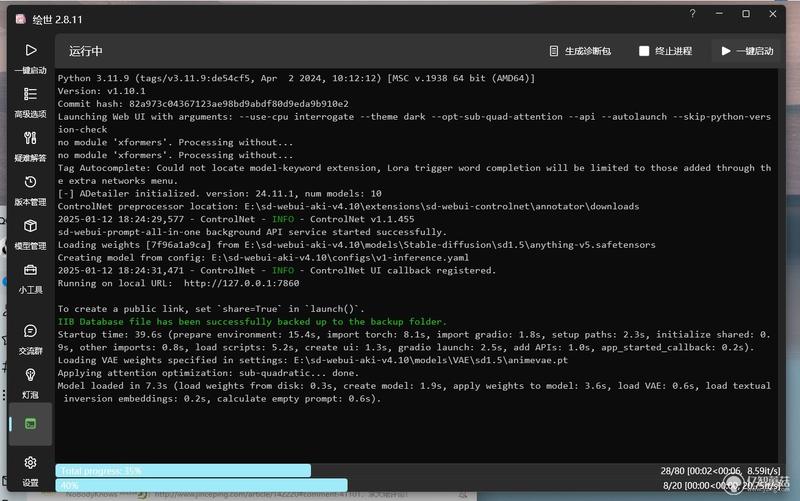Click the Python 3.11.9 version line
Screen dimensions: 800x501
click(296, 78)
